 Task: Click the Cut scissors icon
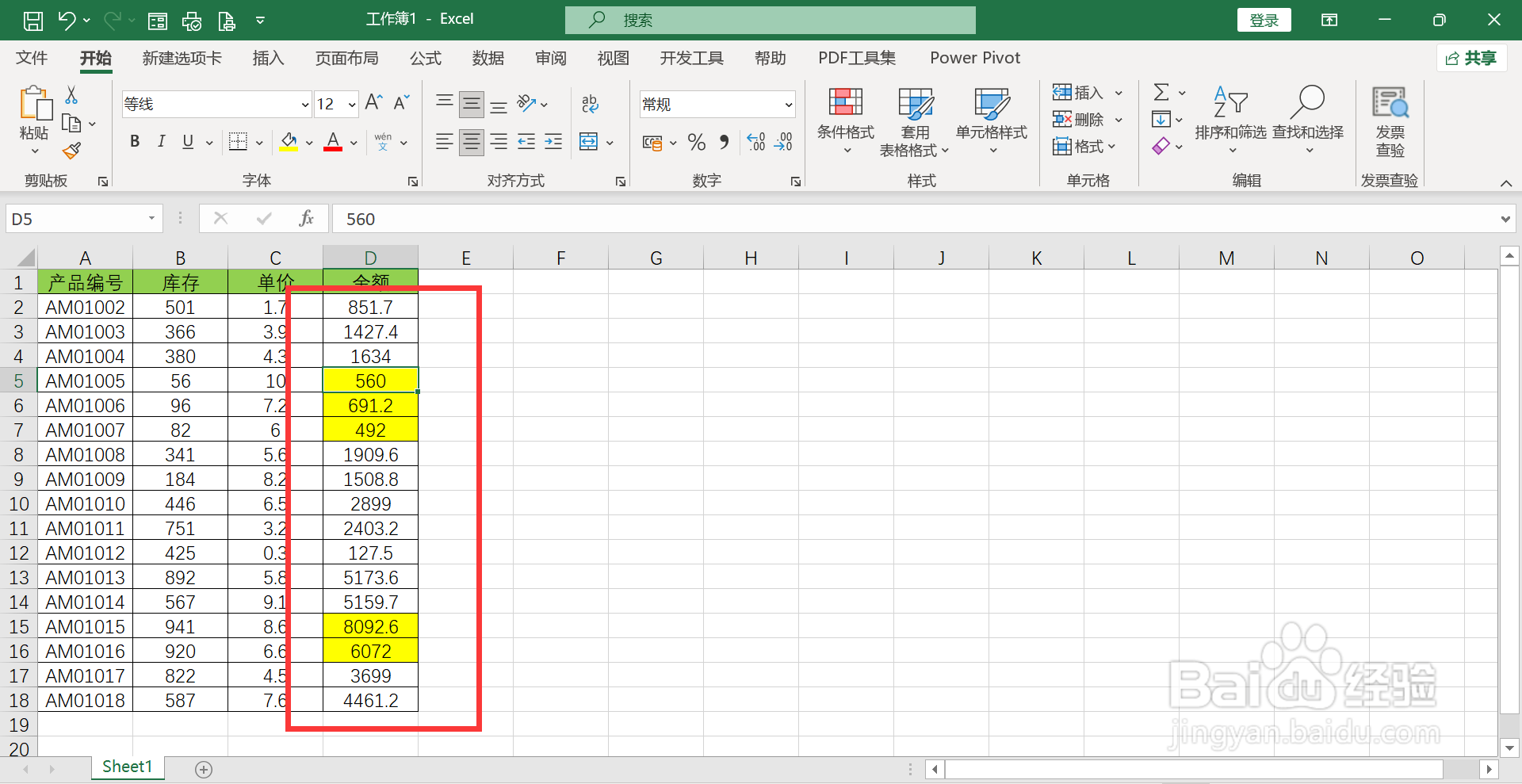pyautogui.click(x=71, y=95)
